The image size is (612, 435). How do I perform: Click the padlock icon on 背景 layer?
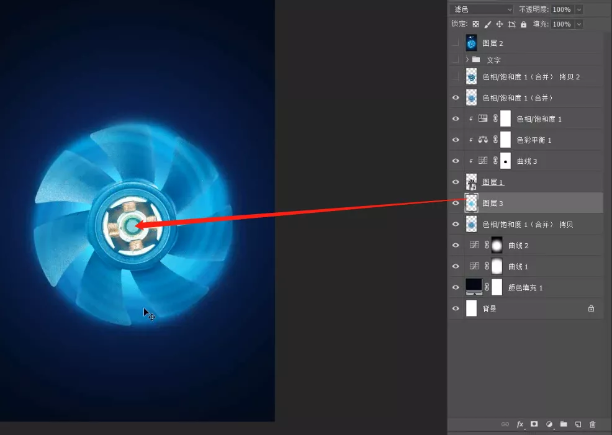pos(591,309)
